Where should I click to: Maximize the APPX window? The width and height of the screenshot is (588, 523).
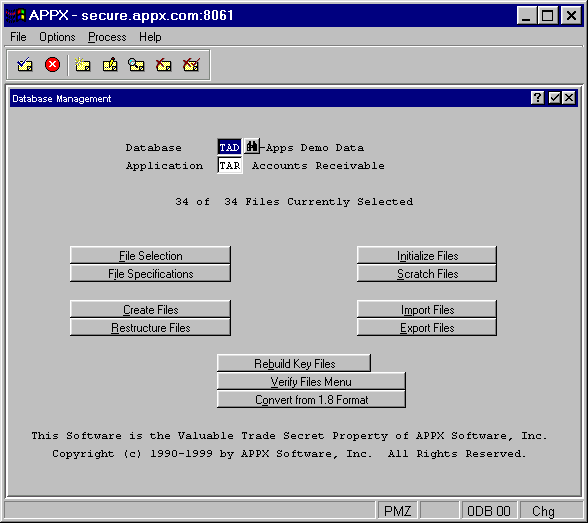(x=547, y=15)
